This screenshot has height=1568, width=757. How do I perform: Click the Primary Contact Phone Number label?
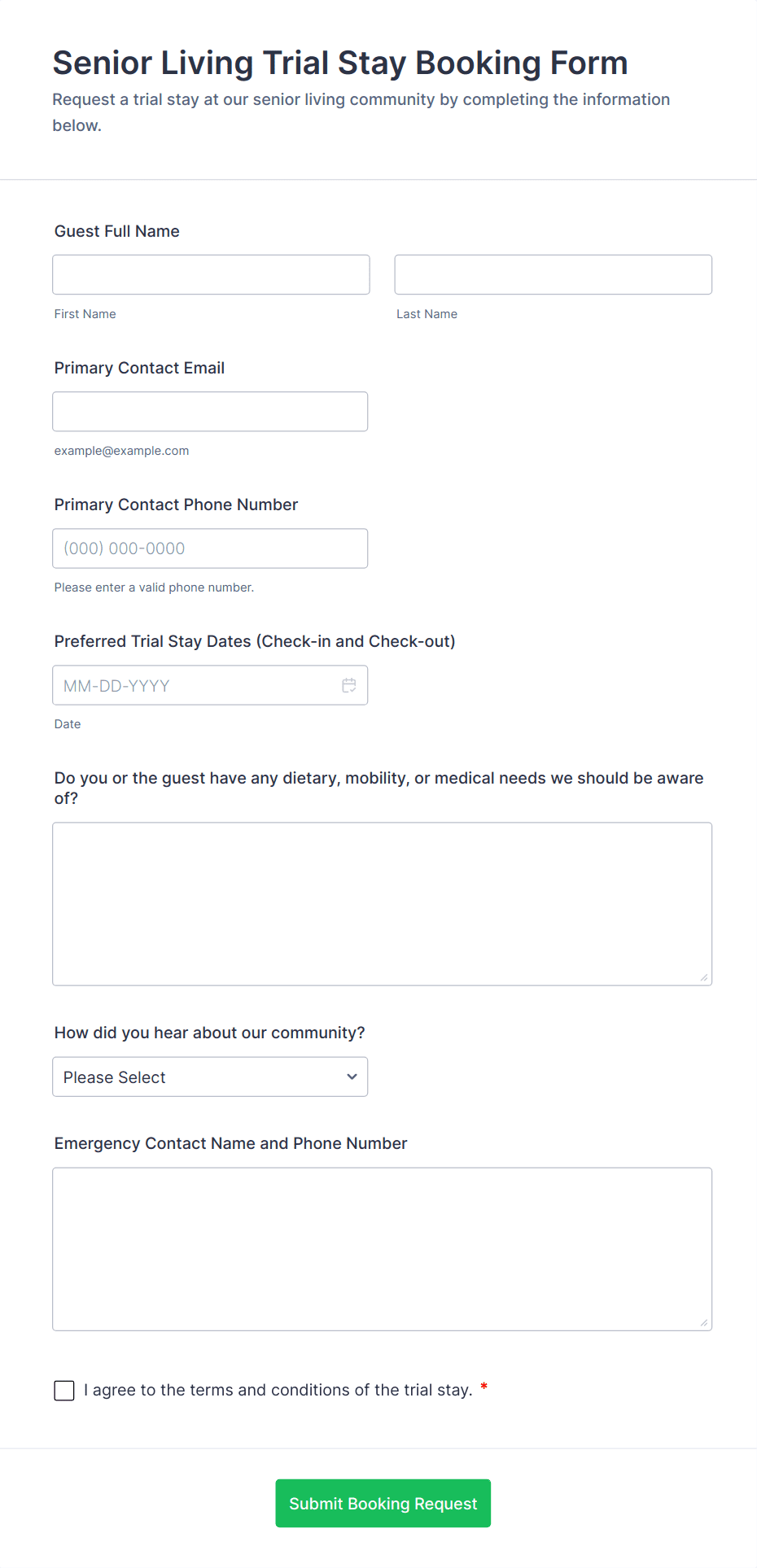pyautogui.click(x=176, y=504)
